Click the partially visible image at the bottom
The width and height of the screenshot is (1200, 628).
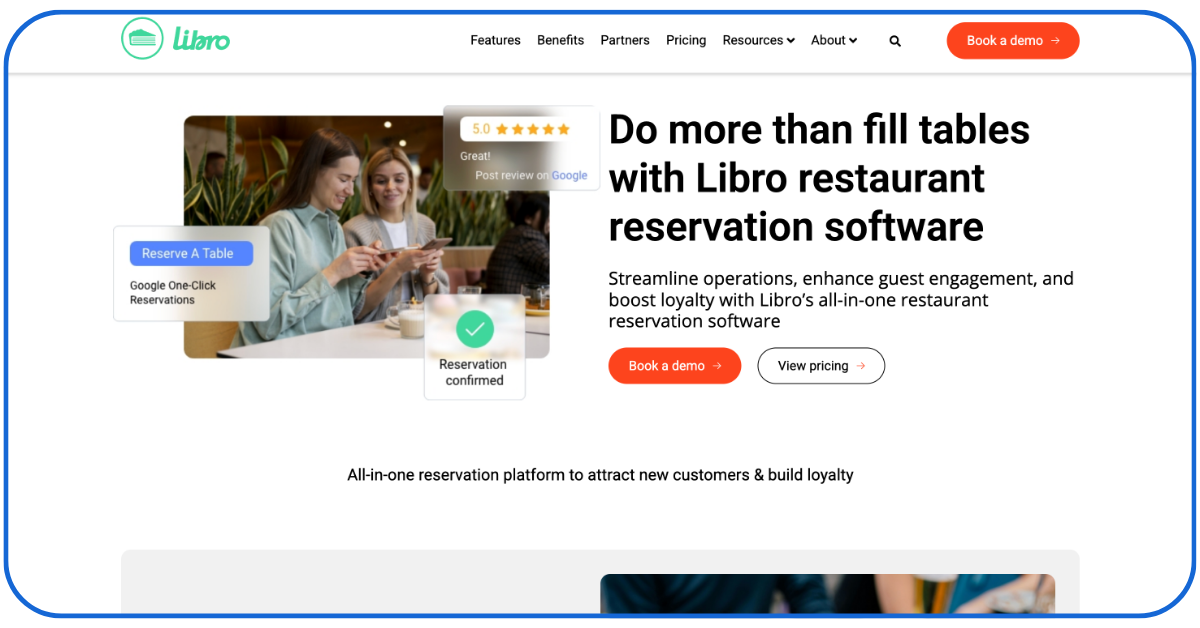pos(827,594)
